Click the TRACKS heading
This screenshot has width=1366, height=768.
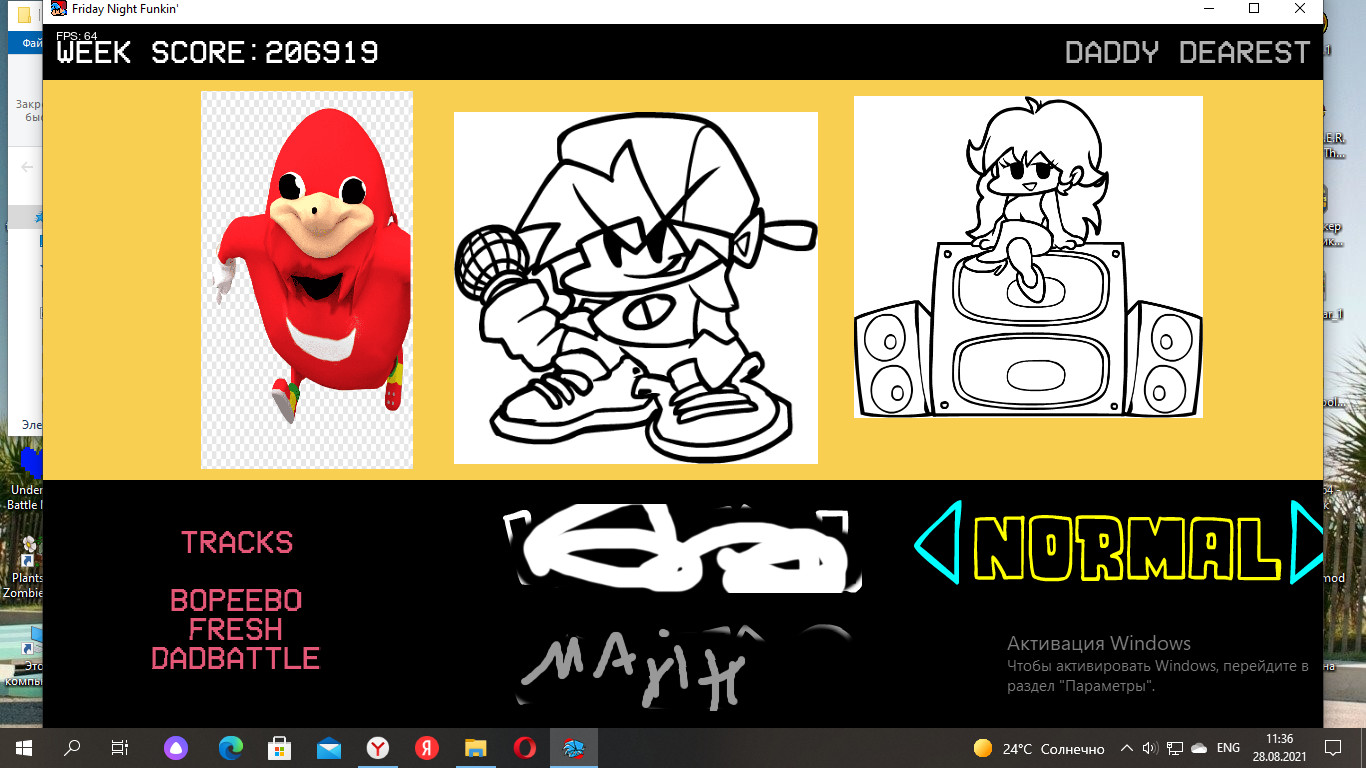(237, 542)
